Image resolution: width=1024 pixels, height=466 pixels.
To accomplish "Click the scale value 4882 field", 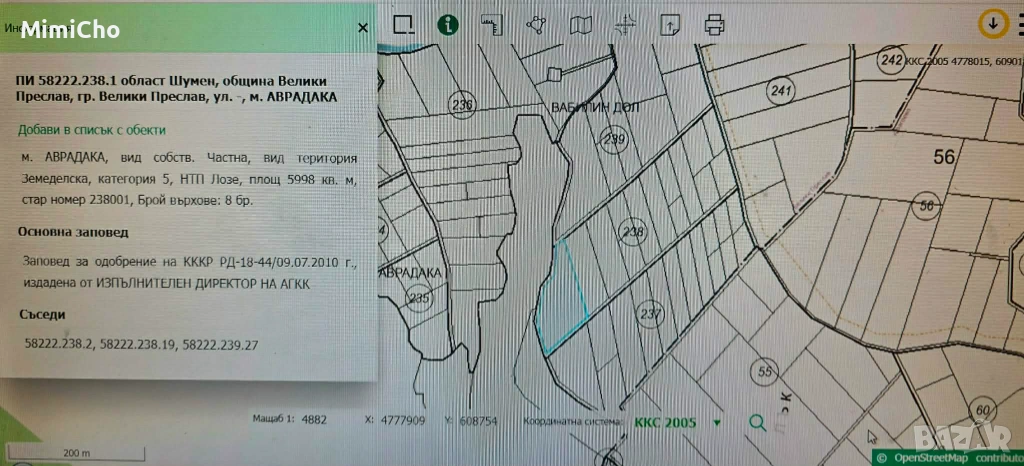I will [314, 422].
